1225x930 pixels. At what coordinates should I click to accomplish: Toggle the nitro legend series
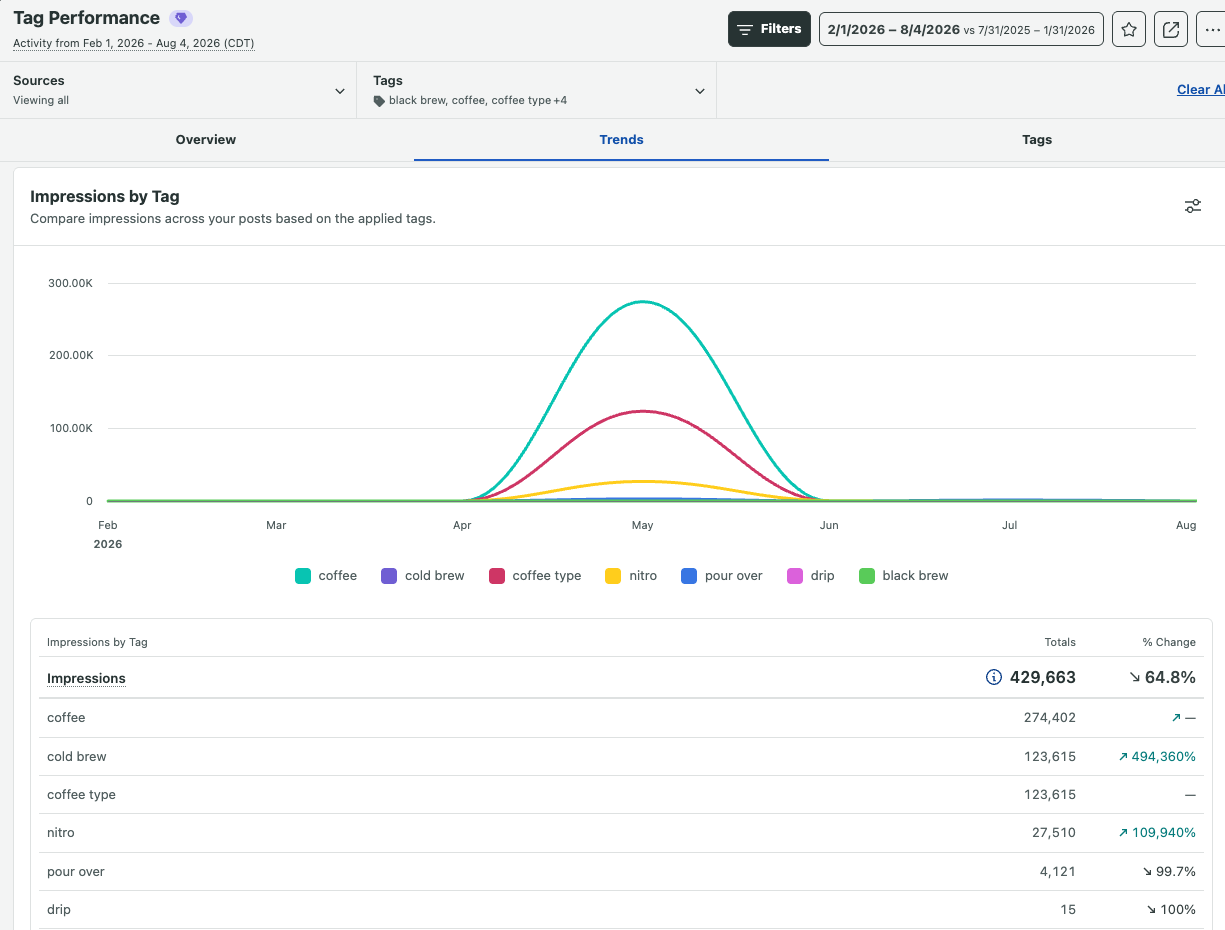click(631, 576)
